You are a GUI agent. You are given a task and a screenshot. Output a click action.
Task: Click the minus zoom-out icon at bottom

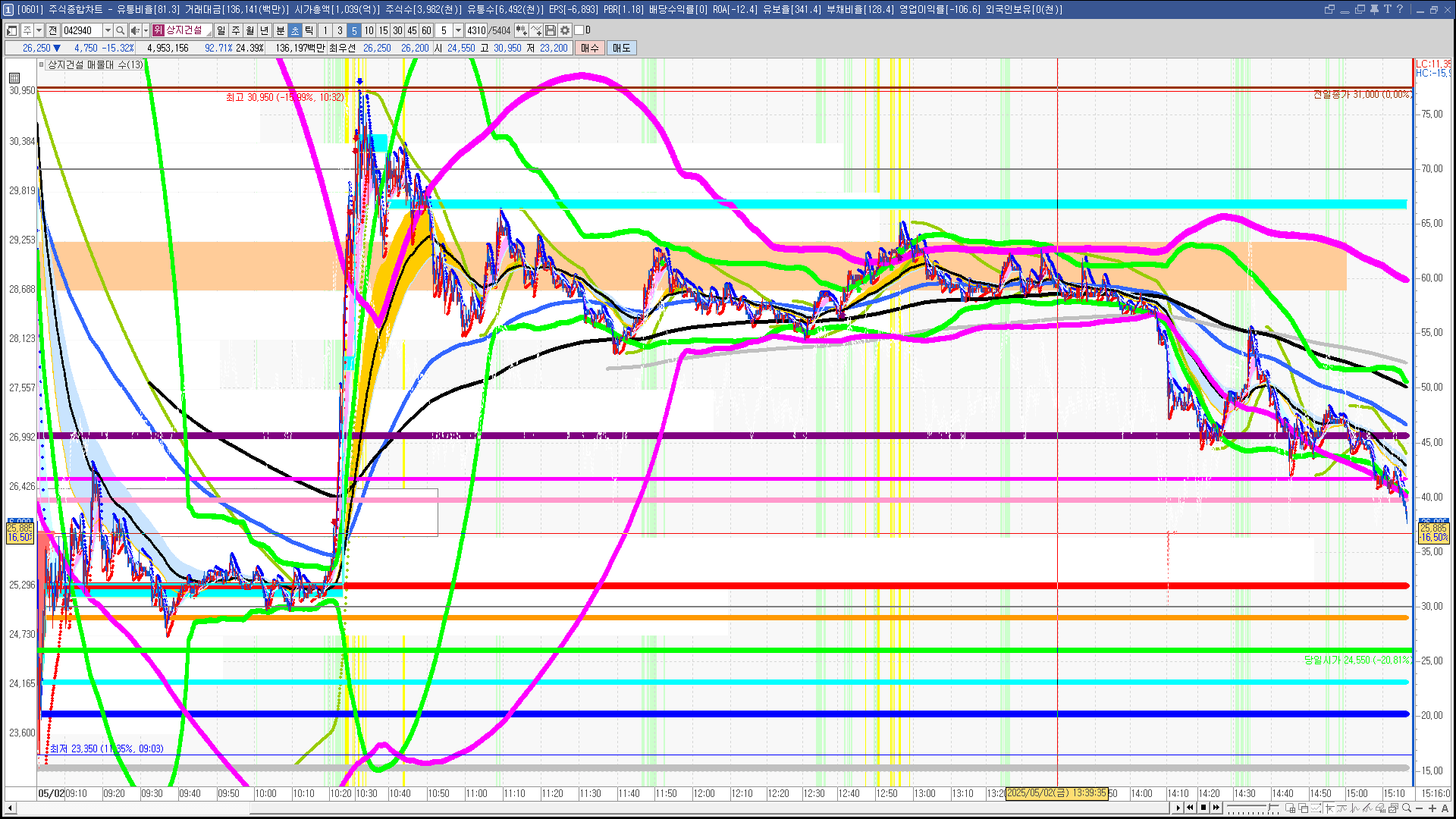(x=1420, y=808)
